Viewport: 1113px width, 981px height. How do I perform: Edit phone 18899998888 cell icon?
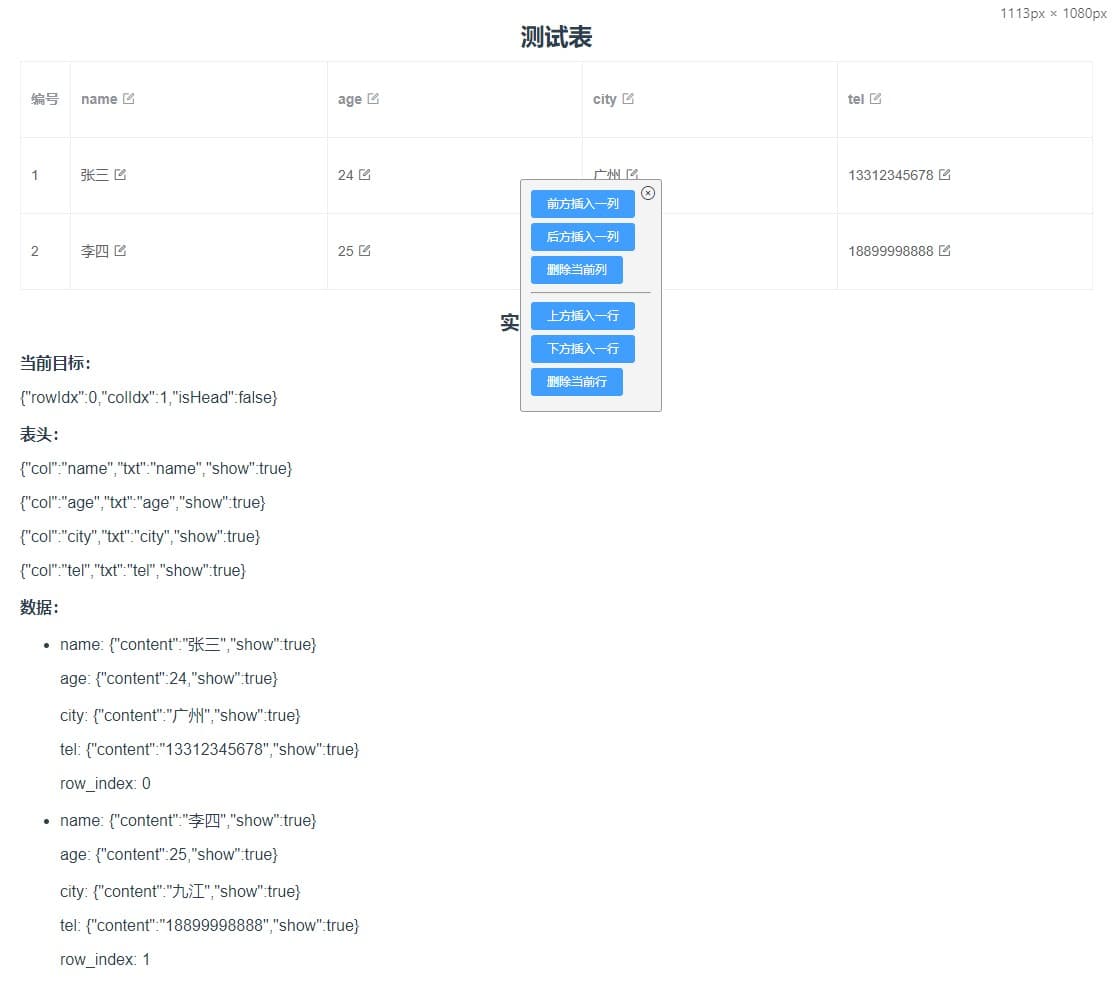[x=945, y=251]
